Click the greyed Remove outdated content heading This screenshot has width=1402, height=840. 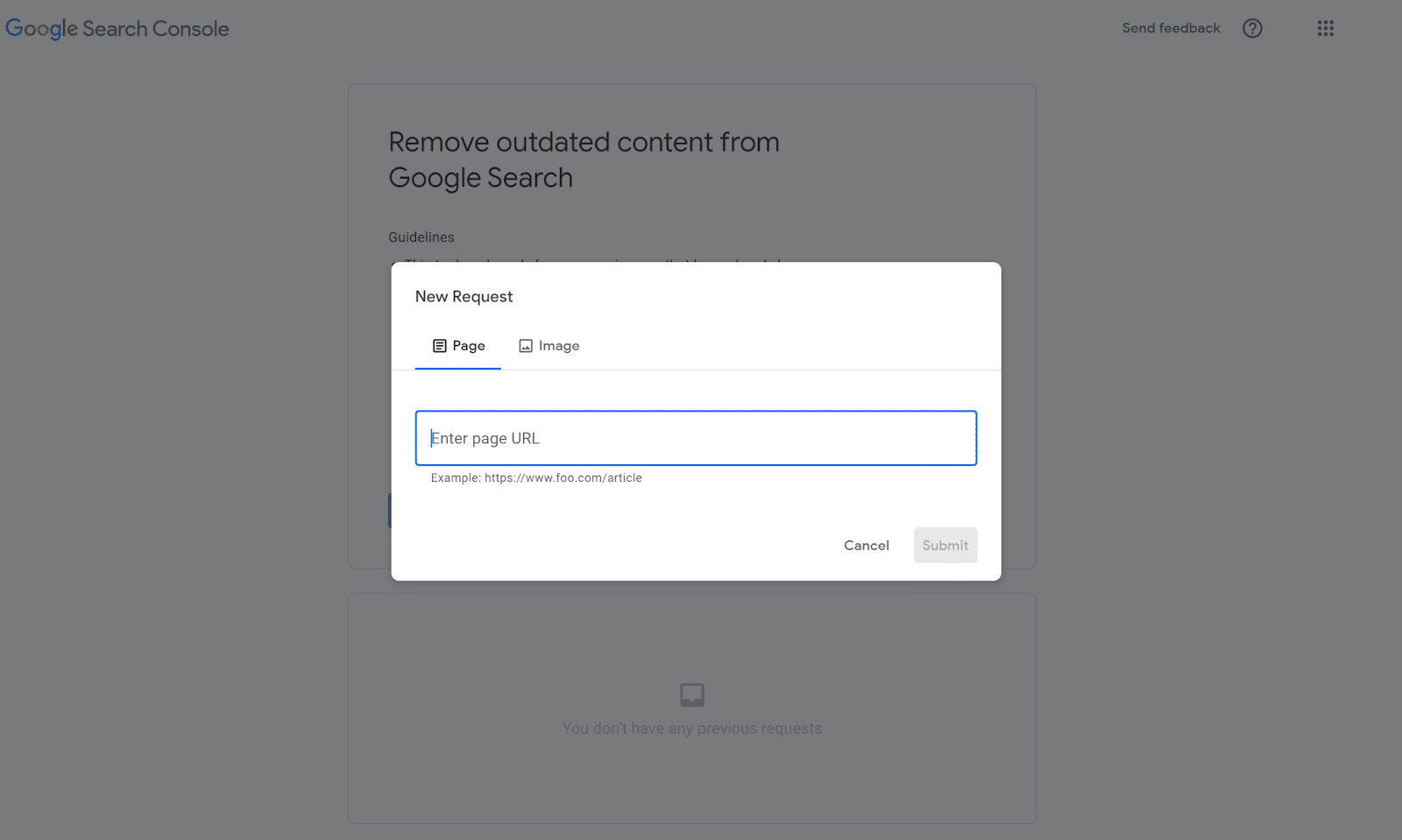[x=584, y=159]
